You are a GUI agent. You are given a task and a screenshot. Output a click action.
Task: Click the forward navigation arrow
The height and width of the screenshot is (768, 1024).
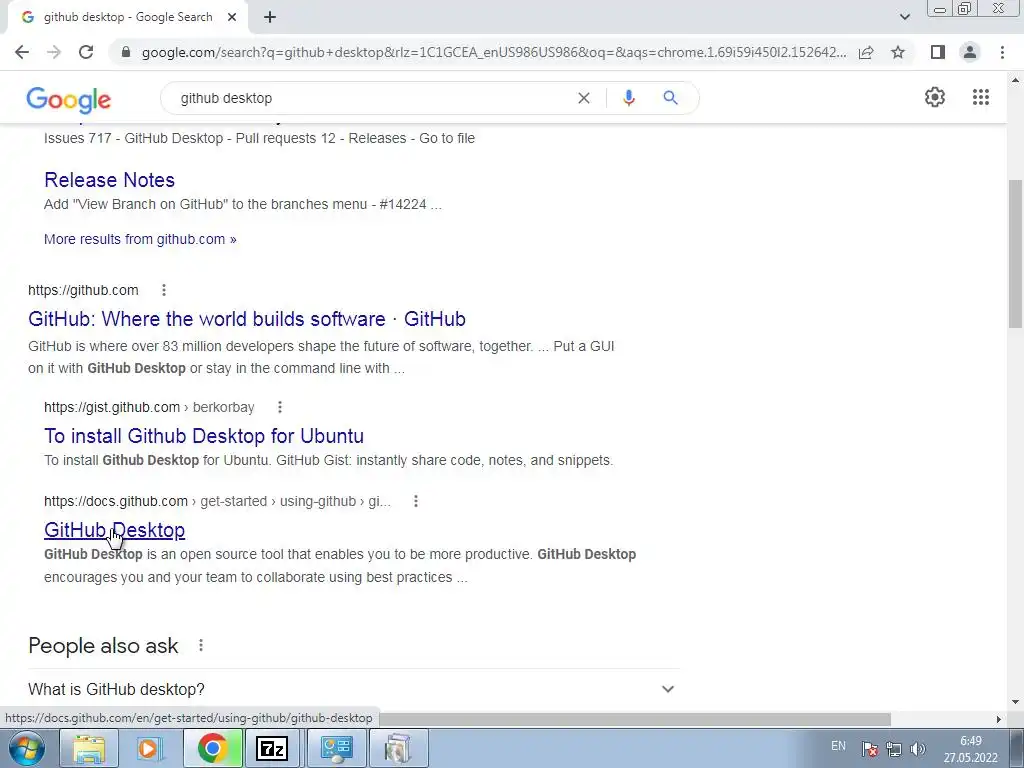[x=54, y=52]
